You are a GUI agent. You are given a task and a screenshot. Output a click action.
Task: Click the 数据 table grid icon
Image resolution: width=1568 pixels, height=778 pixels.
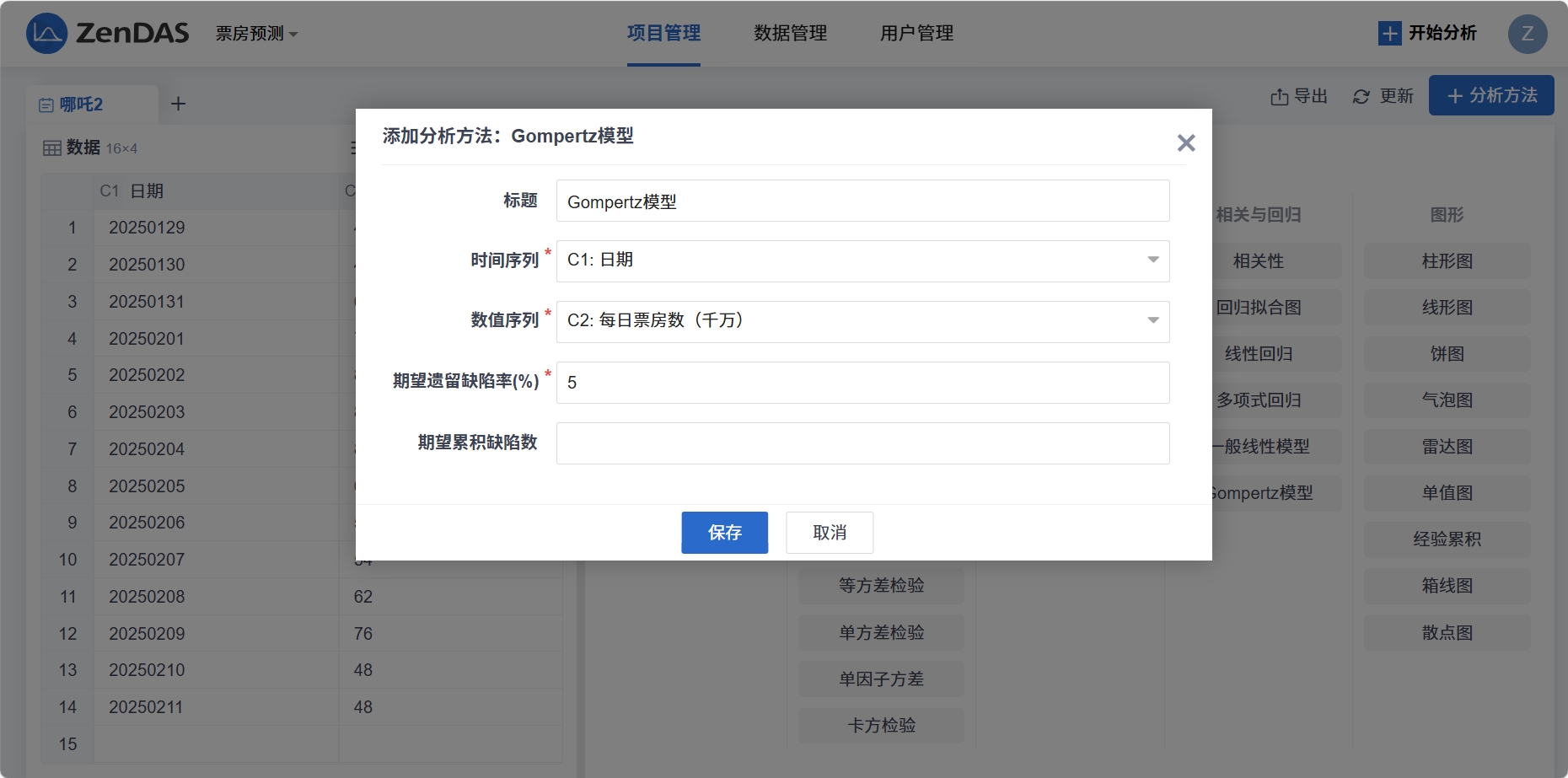pos(52,148)
